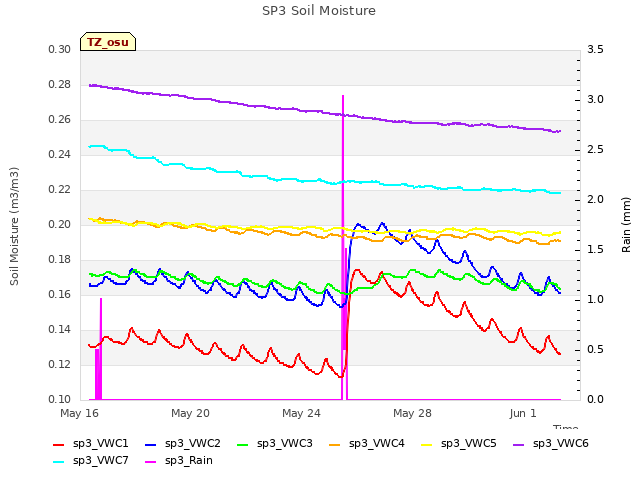
Task: Click the 2.5 rain axis tick label
Action: click(595, 149)
